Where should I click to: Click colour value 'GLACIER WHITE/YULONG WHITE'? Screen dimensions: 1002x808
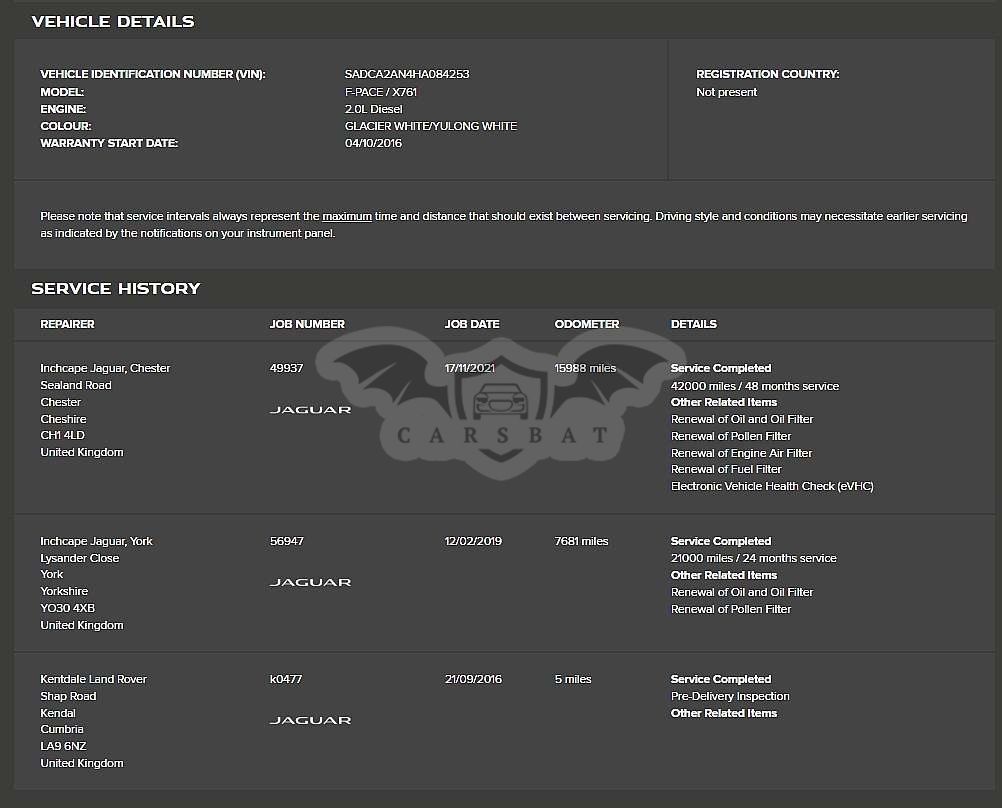pyautogui.click(x=431, y=127)
